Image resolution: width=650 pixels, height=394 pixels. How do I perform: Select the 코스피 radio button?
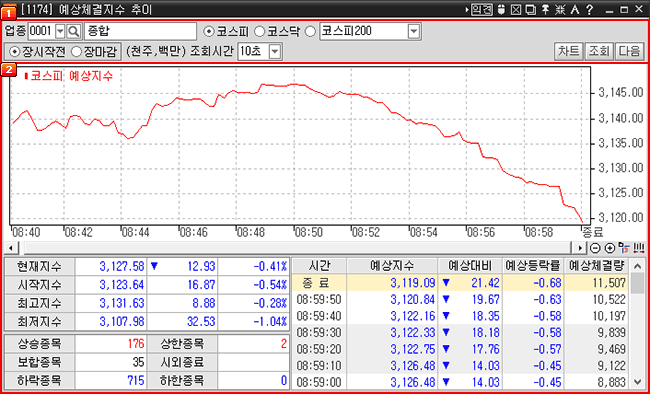(x=210, y=31)
